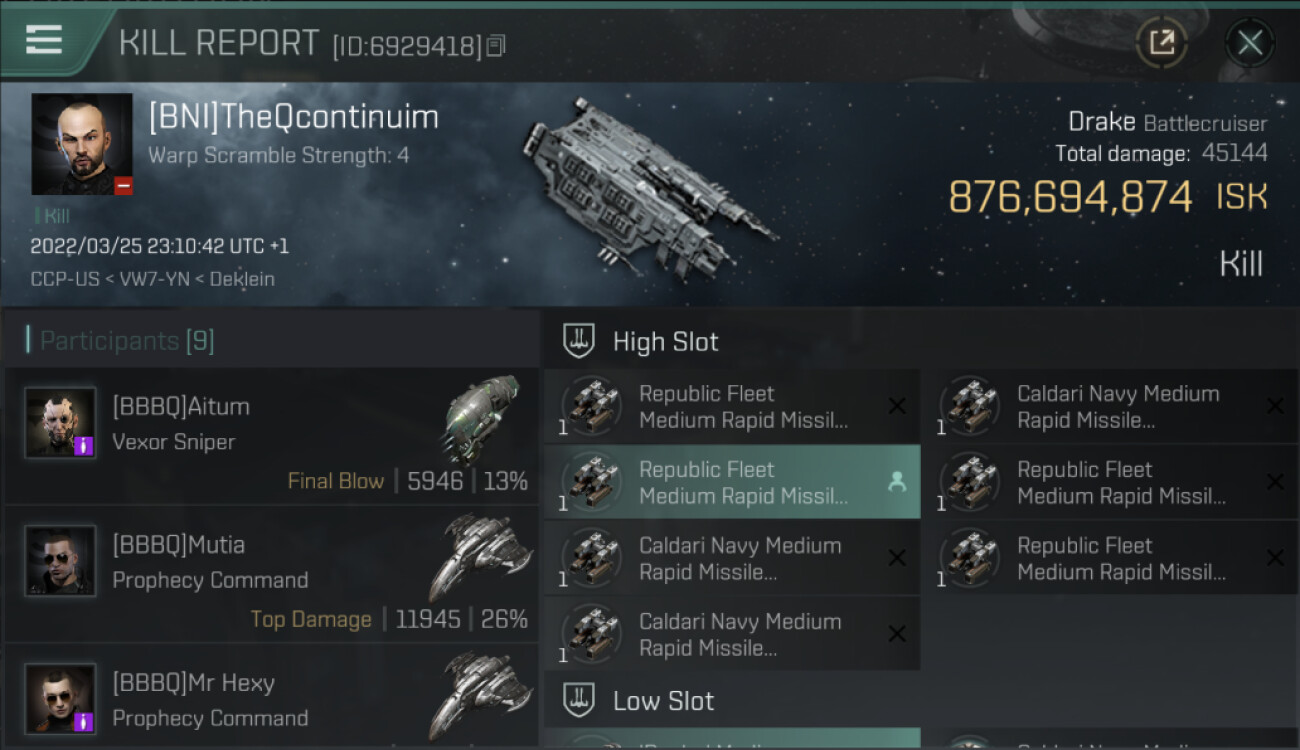Click the CCP-US location link
The width and height of the screenshot is (1300, 750).
pos(64,279)
